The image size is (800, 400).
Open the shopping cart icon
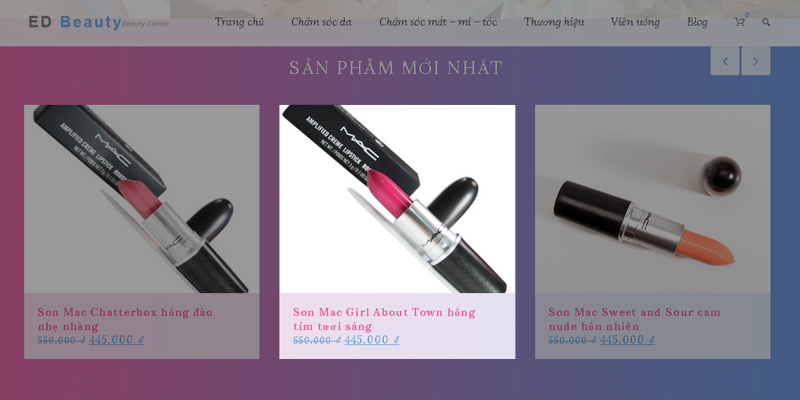click(x=740, y=22)
